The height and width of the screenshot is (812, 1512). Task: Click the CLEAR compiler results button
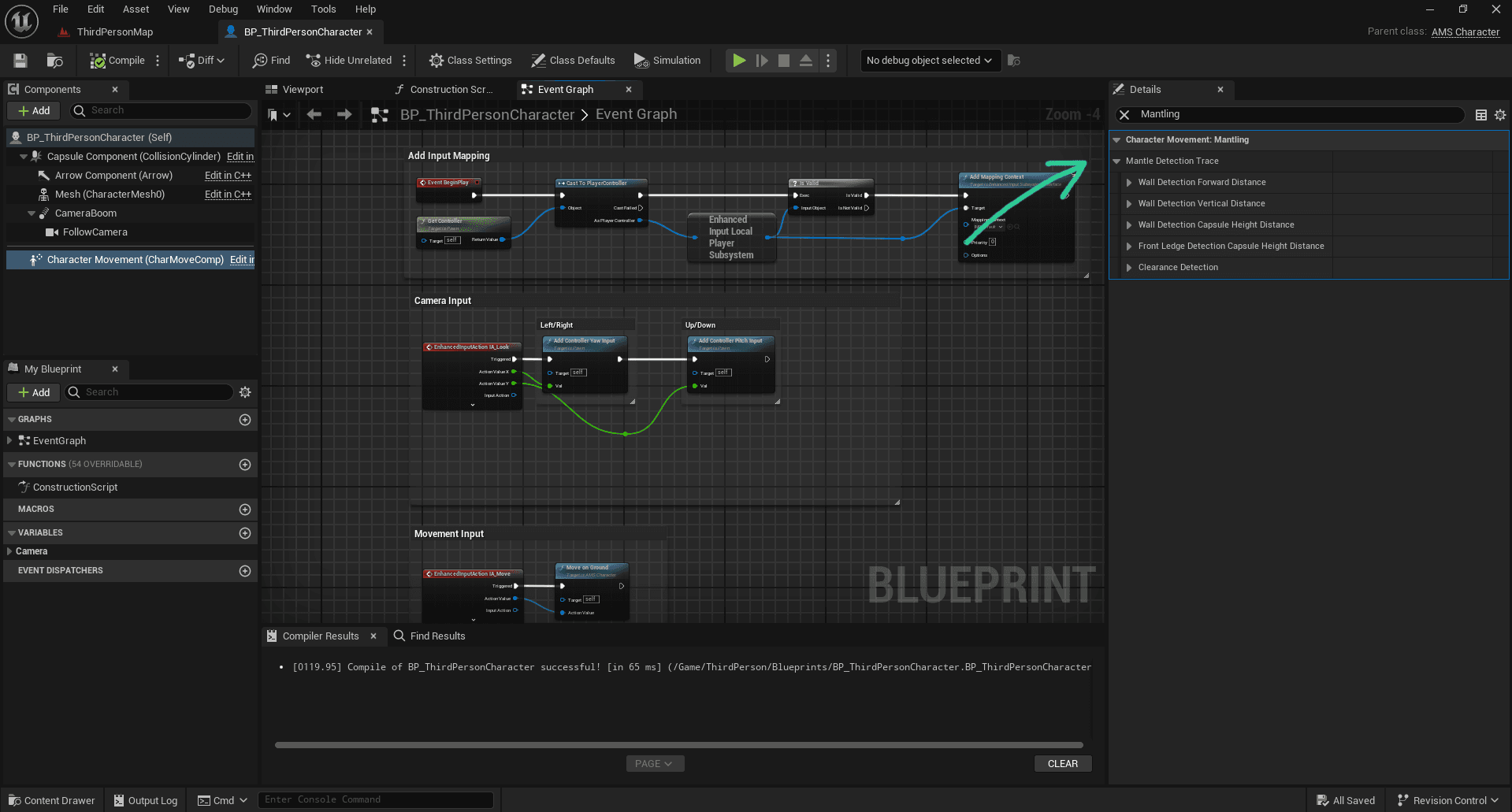(x=1063, y=764)
